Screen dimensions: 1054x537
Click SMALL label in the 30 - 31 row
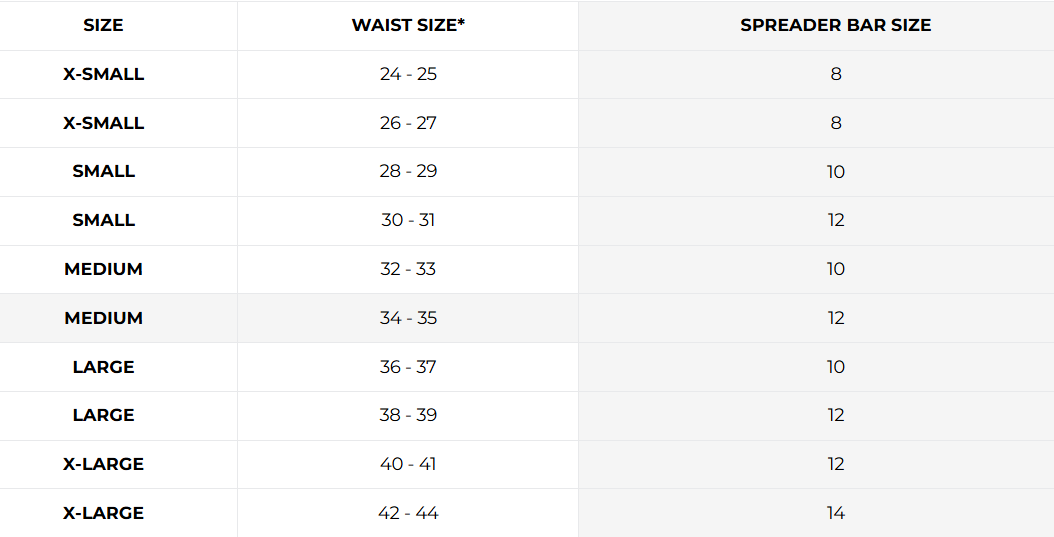(103, 220)
